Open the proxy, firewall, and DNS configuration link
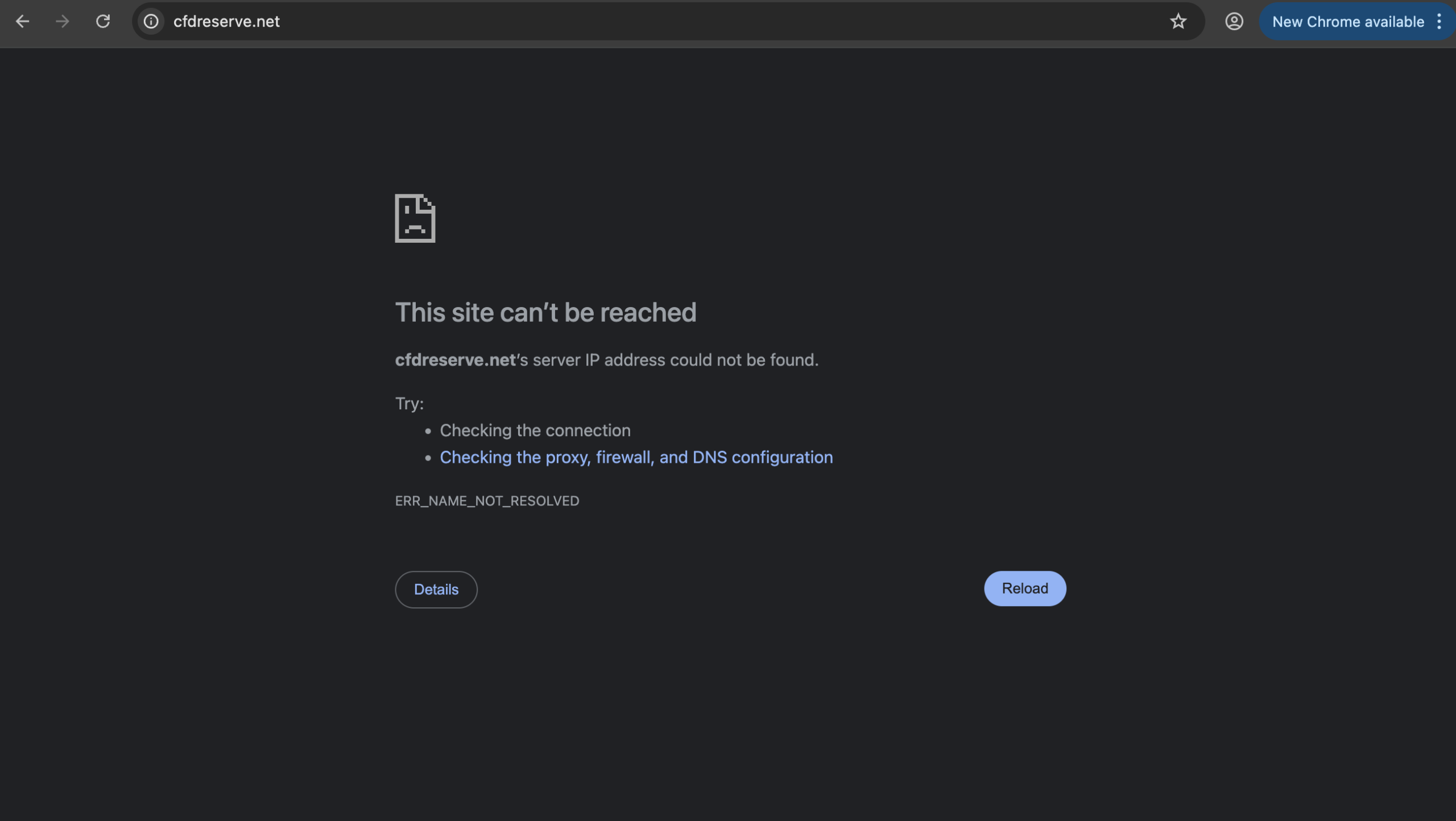Image resolution: width=1456 pixels, height=821 pixels. tap(636, 458)
